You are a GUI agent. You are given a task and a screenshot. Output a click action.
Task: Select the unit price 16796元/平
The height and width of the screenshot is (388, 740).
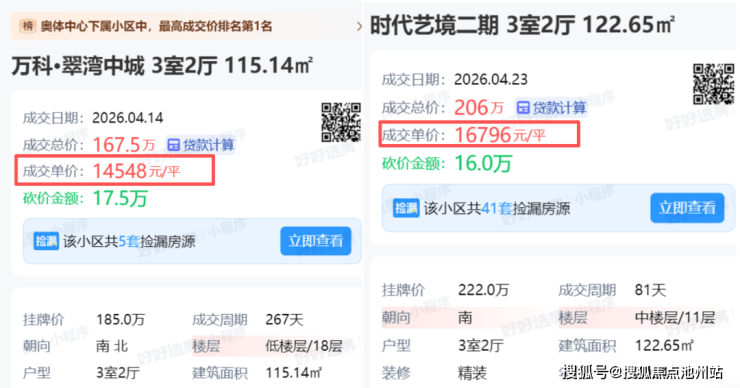(x=500, y=135)
